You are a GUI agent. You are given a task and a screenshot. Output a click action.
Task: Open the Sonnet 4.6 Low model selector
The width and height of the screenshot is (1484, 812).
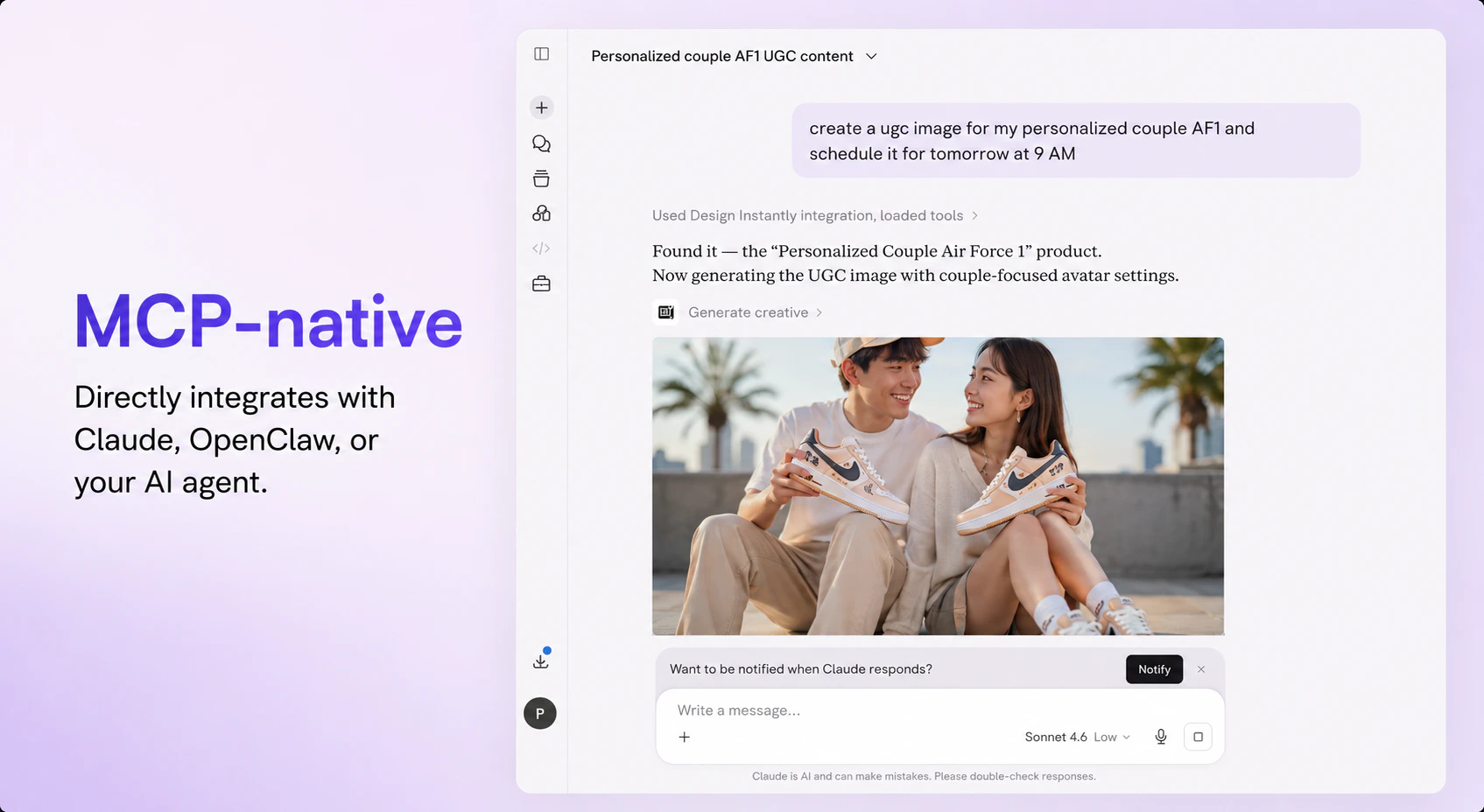[1077, 737]
